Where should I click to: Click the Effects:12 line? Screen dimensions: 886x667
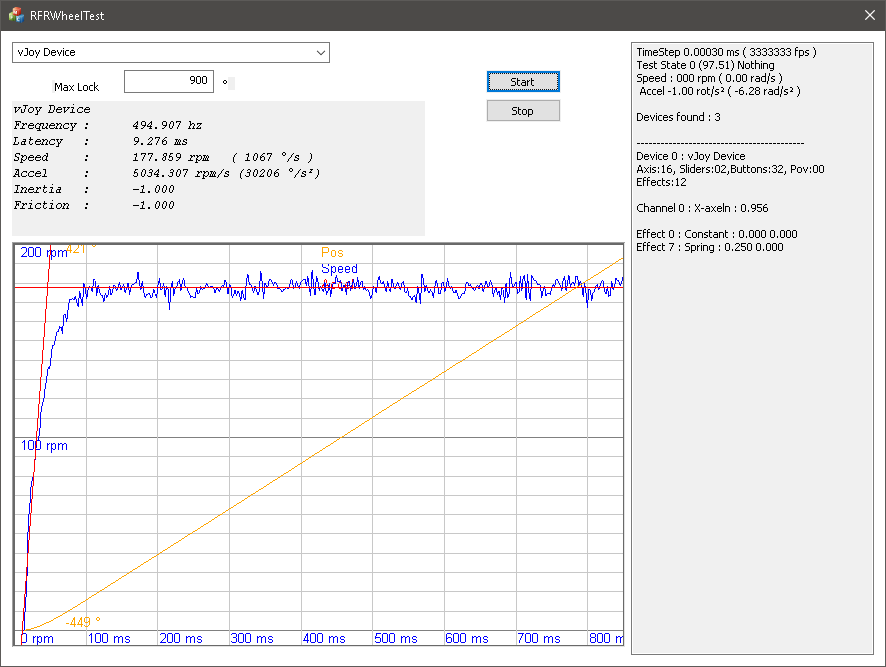coord(661,182)
